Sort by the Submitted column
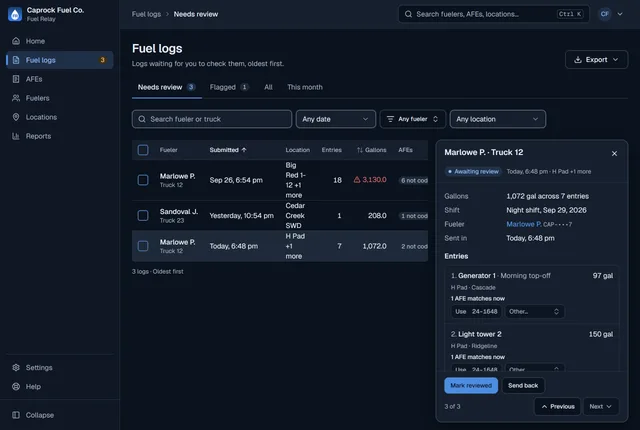This screenshot has width=640, height=430. pyautogui.click(x=228, y=150)
